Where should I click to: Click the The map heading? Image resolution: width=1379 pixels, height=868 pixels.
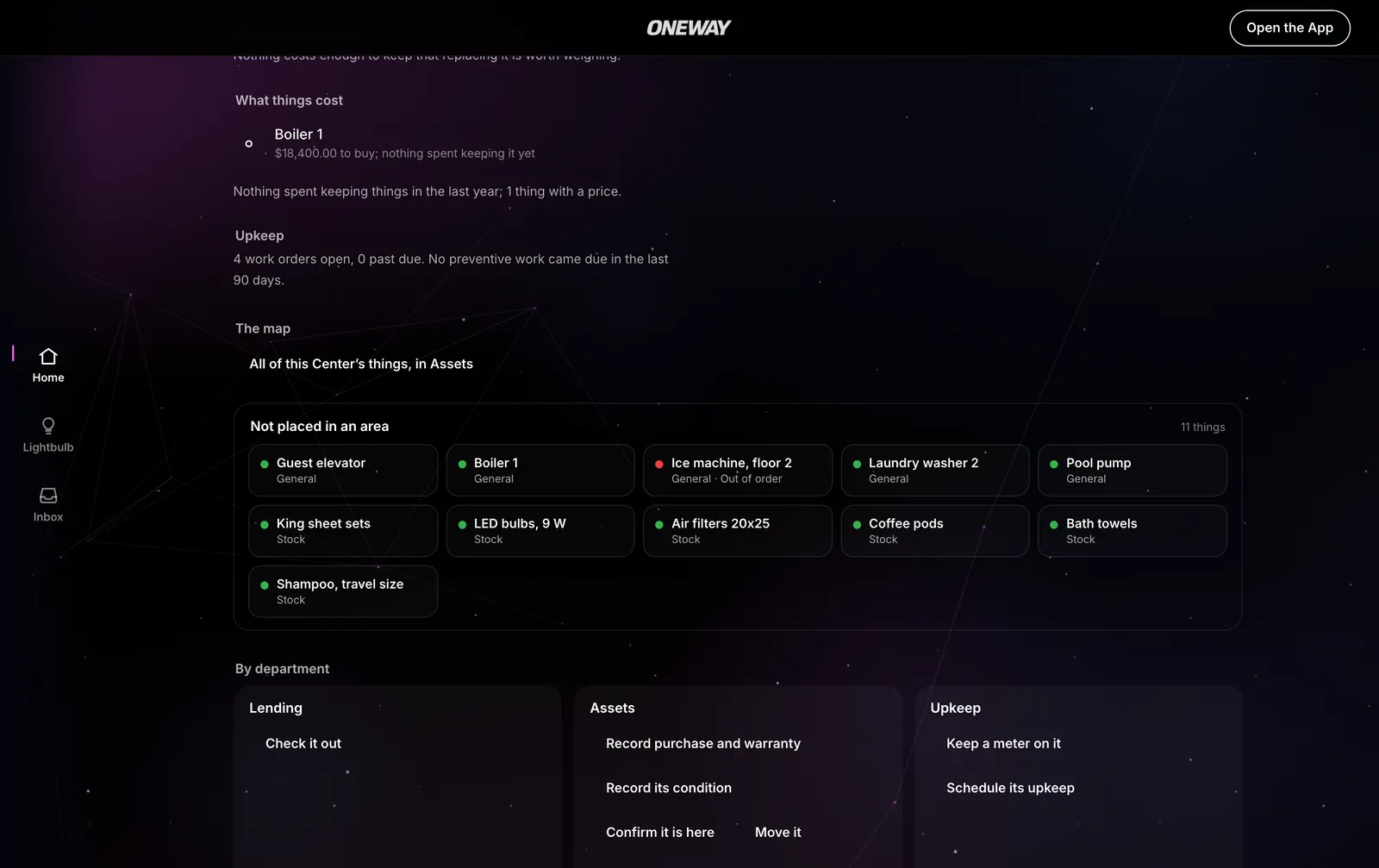[x=263, y=328]
